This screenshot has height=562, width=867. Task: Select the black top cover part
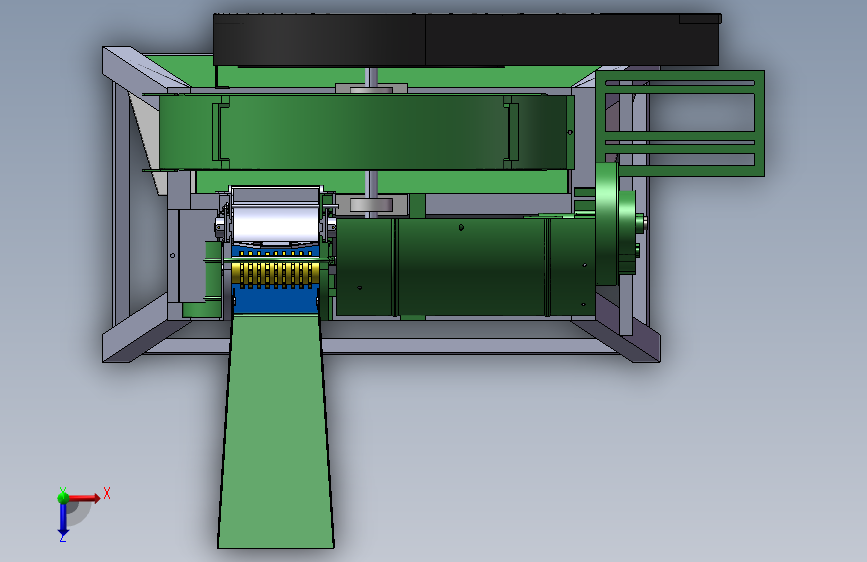467,40
